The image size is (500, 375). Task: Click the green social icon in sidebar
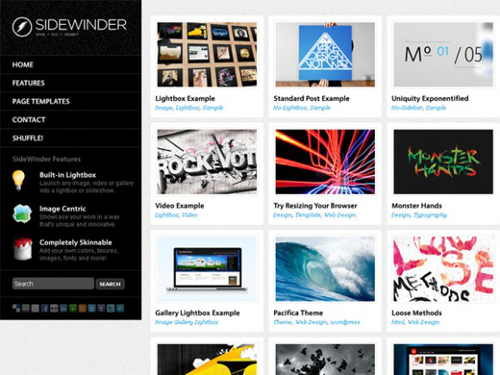click(x=73, y=308)
